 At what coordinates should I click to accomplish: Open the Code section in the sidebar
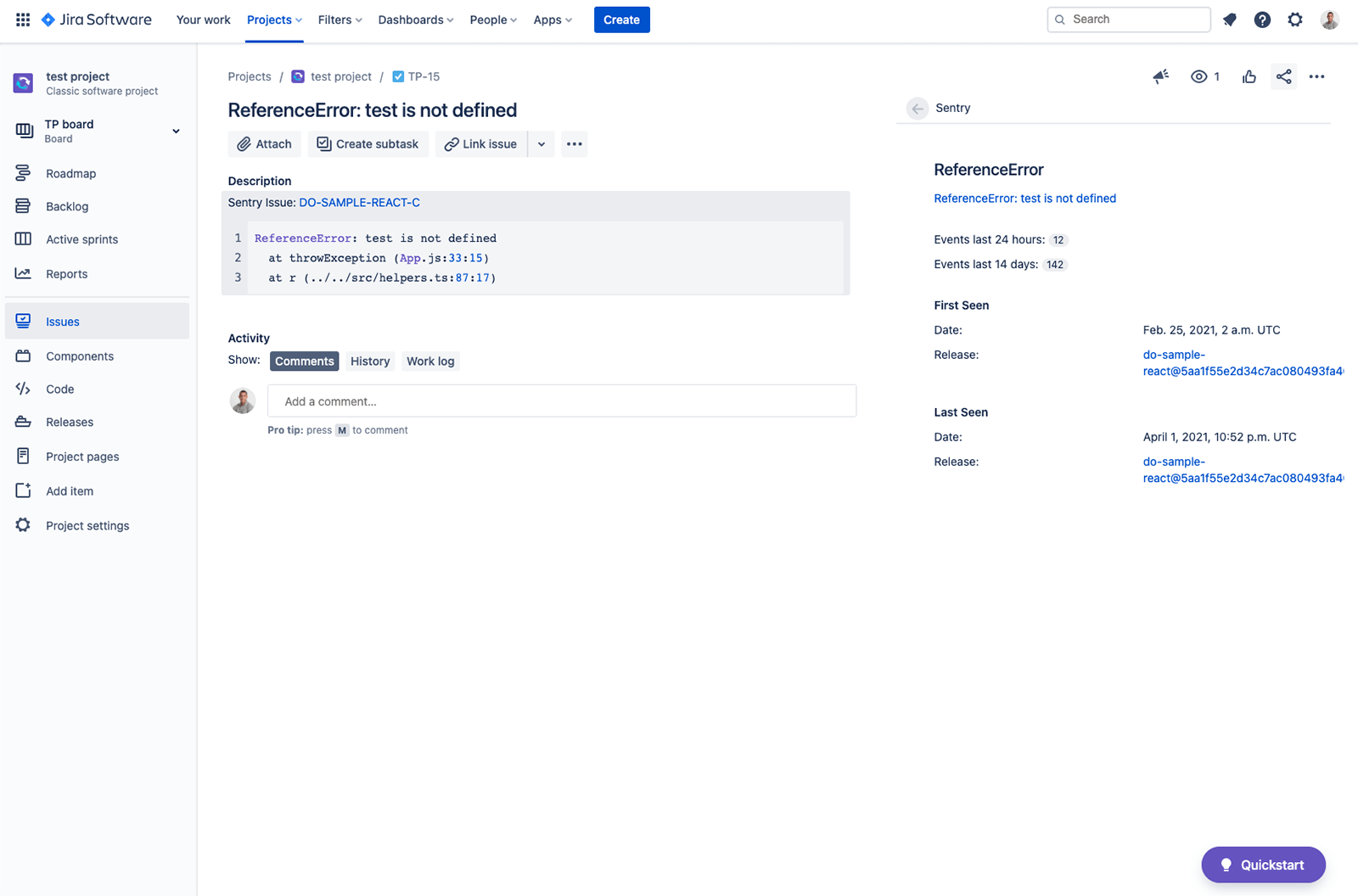59,389
